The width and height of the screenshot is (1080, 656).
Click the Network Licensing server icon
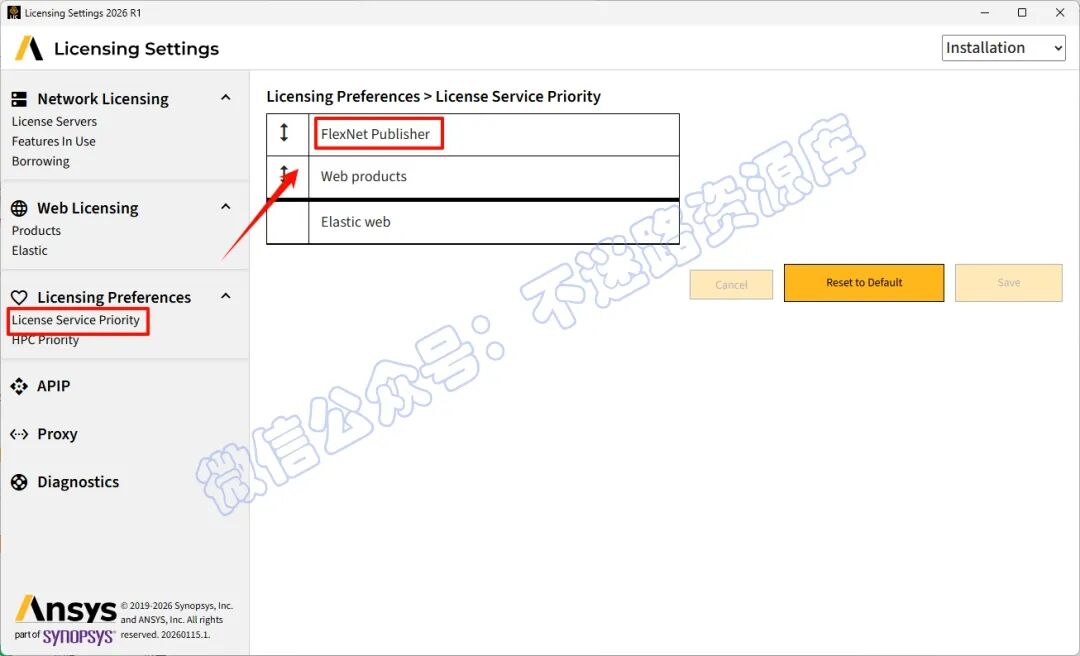(19, 99)
